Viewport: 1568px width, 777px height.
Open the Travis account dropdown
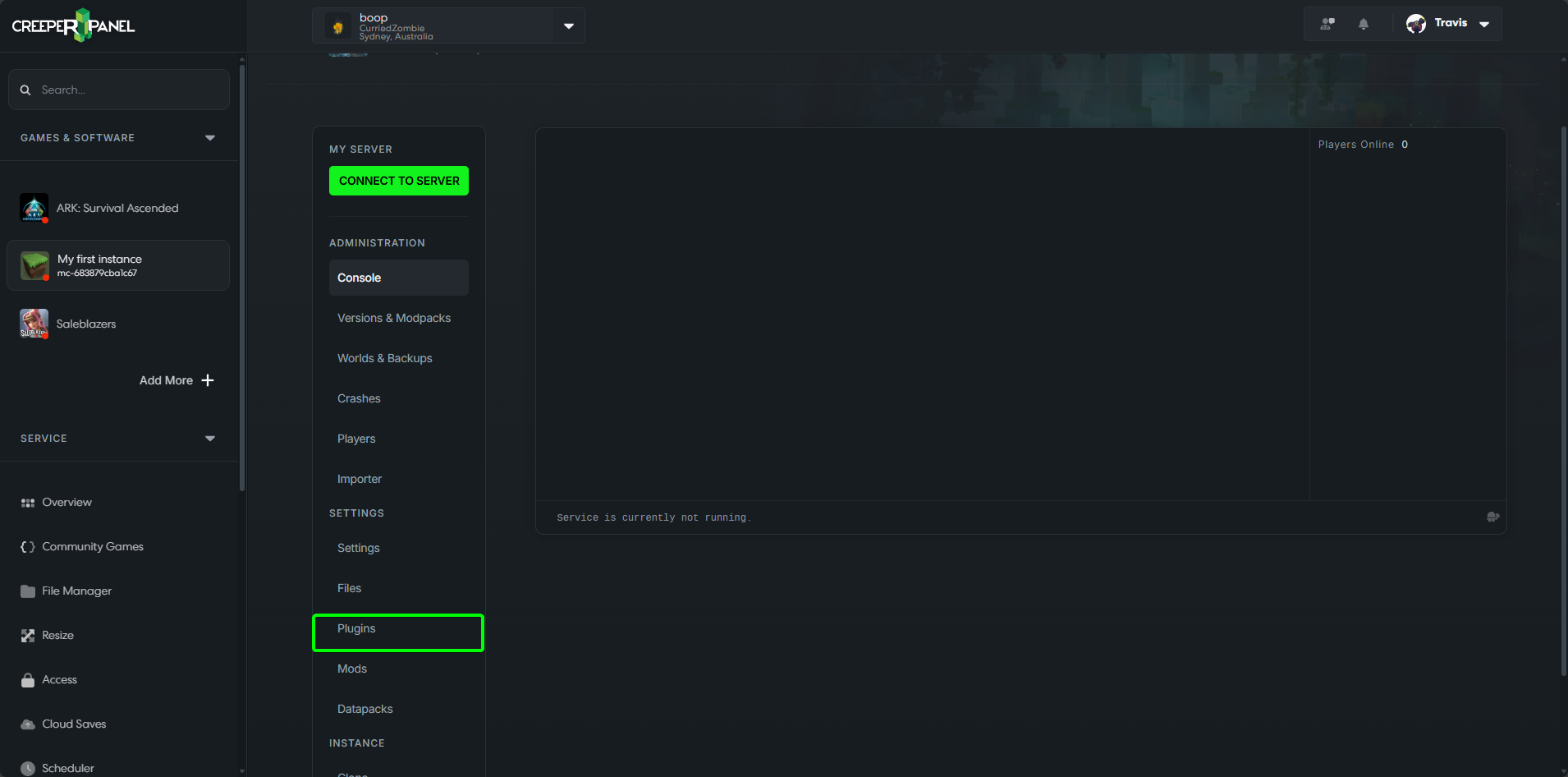coord(1483,24)
